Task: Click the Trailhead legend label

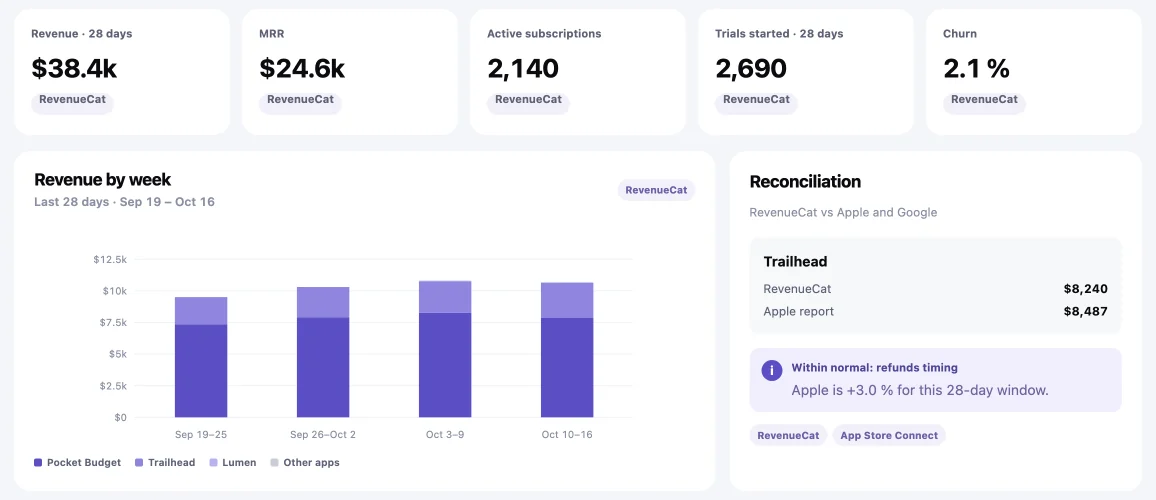Action: [x=173, y=462]
